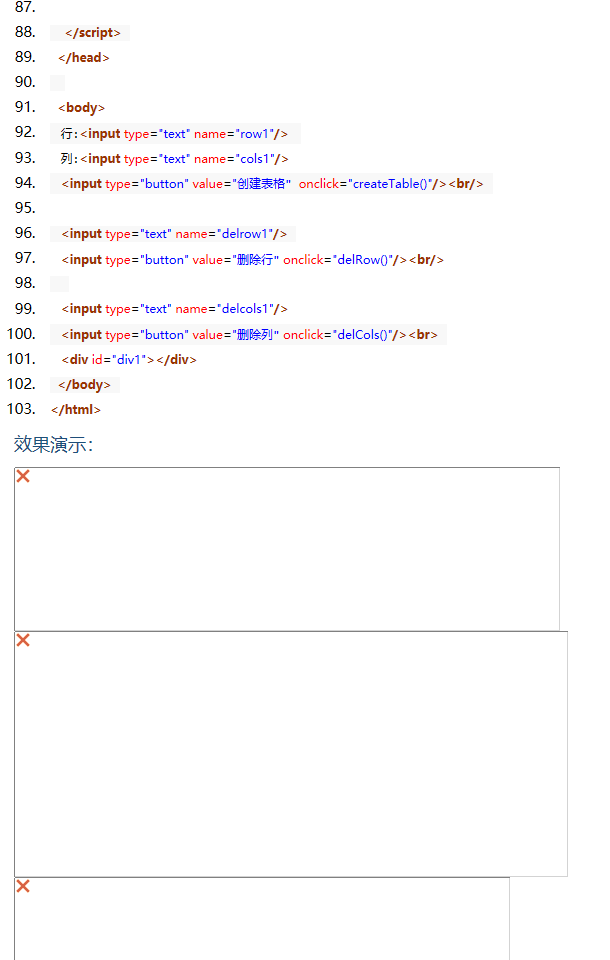Click the closing head tag on line 89

pyautogui.click(x=84, y=58)
